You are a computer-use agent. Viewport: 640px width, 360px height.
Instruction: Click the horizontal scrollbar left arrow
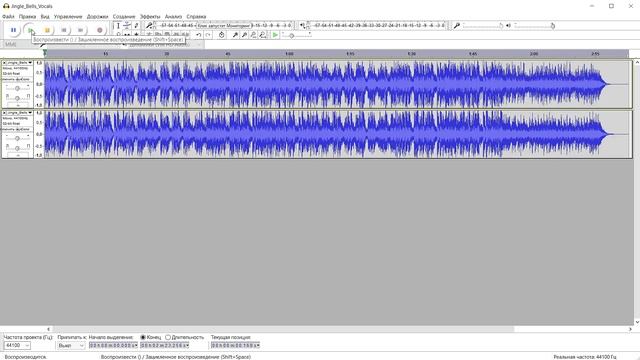pyautogui.click(x=48, y=329)
